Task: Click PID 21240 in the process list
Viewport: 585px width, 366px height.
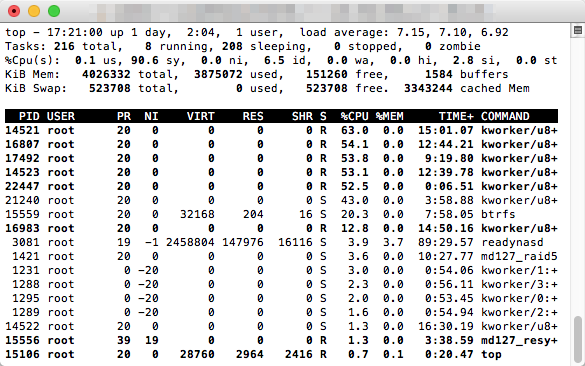Action: tap(22, 200)
